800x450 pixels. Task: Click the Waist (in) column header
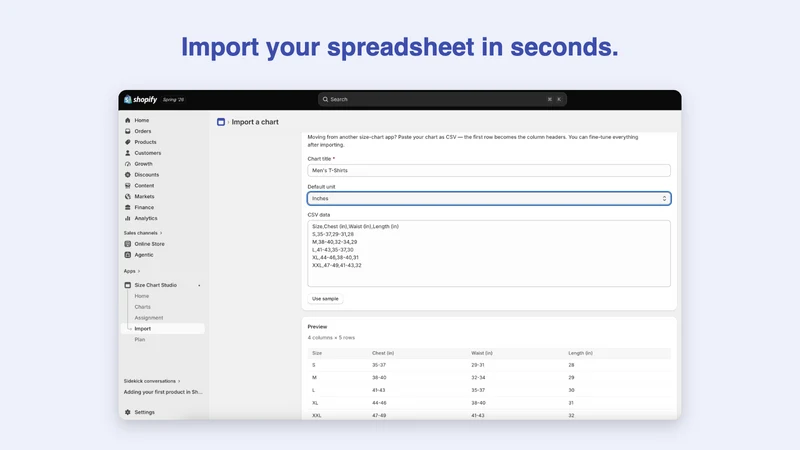point(482,353)
